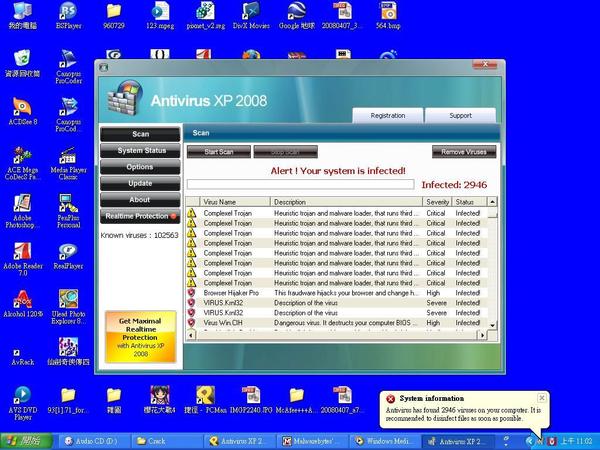The width and height of the screenshot is (600, 450).
Task: Click the Get Maximal Realtime Protection banner
Action: (x=140, y=337)
